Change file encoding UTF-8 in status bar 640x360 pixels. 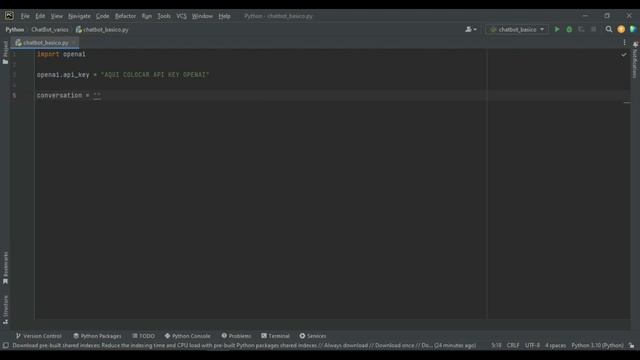[532, 346]
